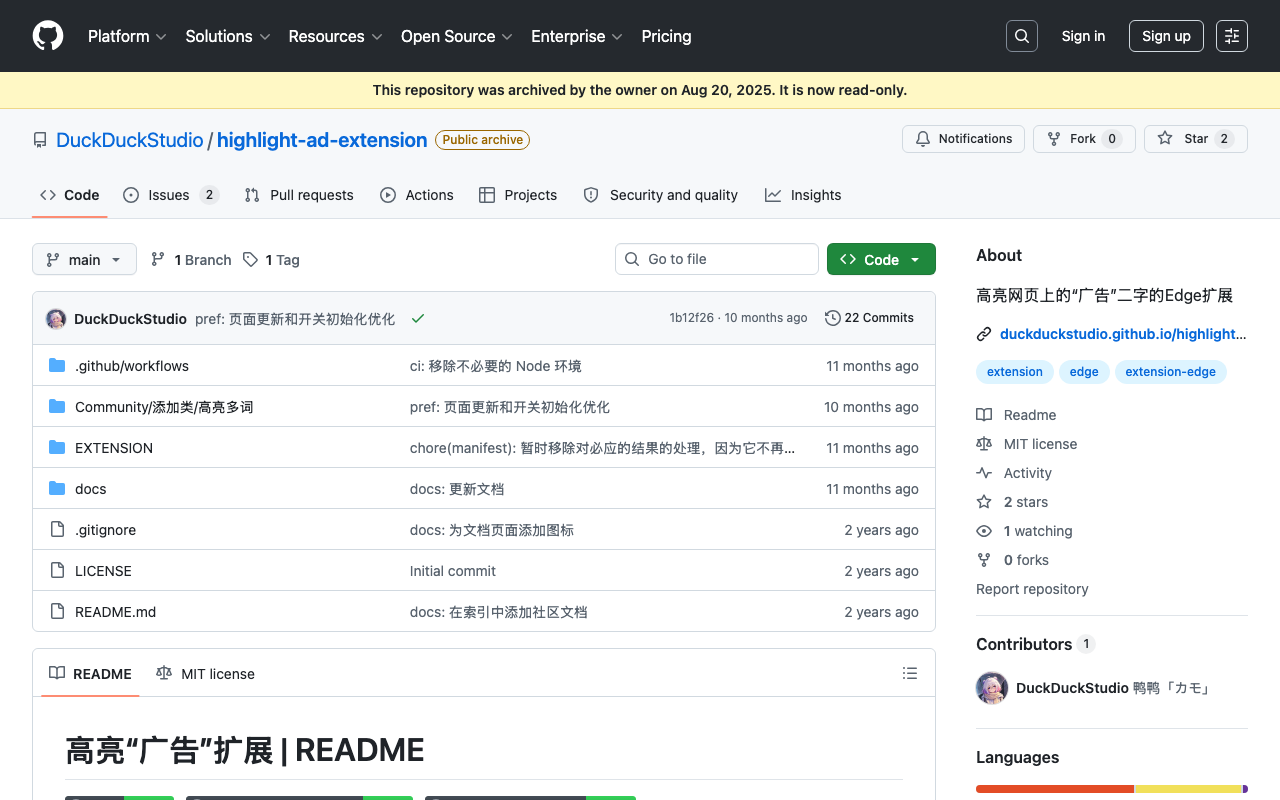
Task: Switch to the MIT license tab in README panel
Action: [205, 674]
